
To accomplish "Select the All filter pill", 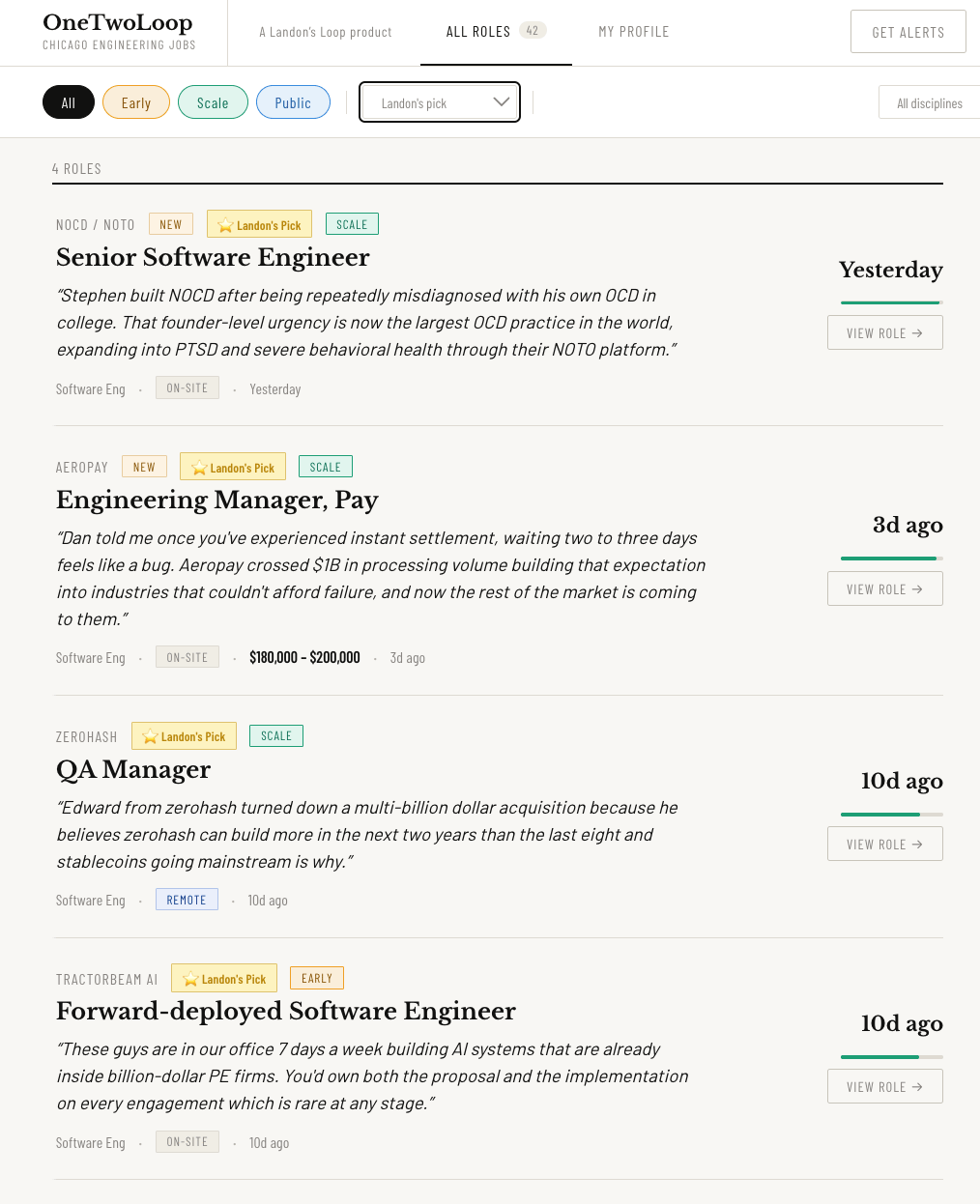I will (69, 102).
